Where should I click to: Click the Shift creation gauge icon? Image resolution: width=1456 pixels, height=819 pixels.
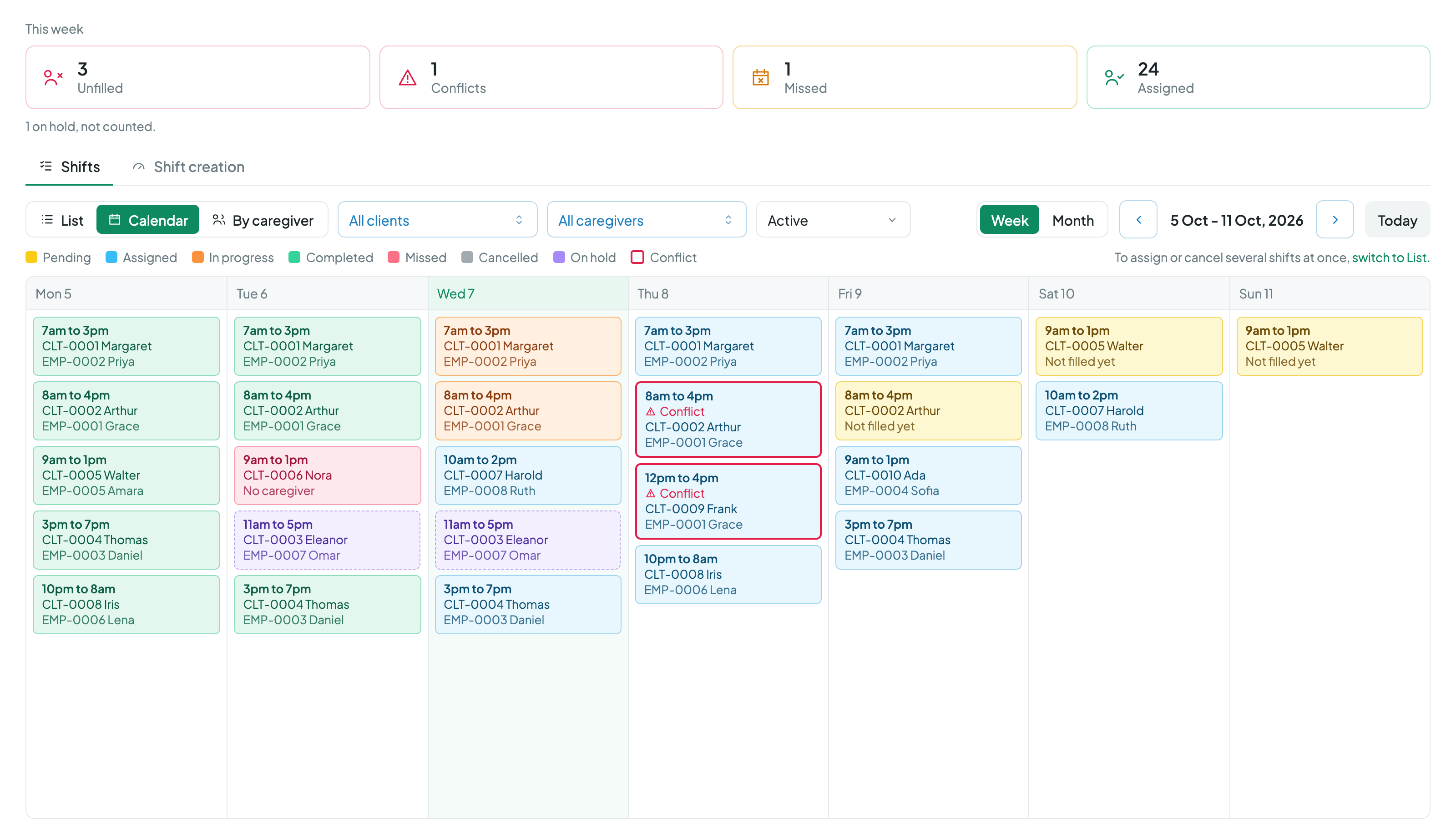click(x=138, y=167)
